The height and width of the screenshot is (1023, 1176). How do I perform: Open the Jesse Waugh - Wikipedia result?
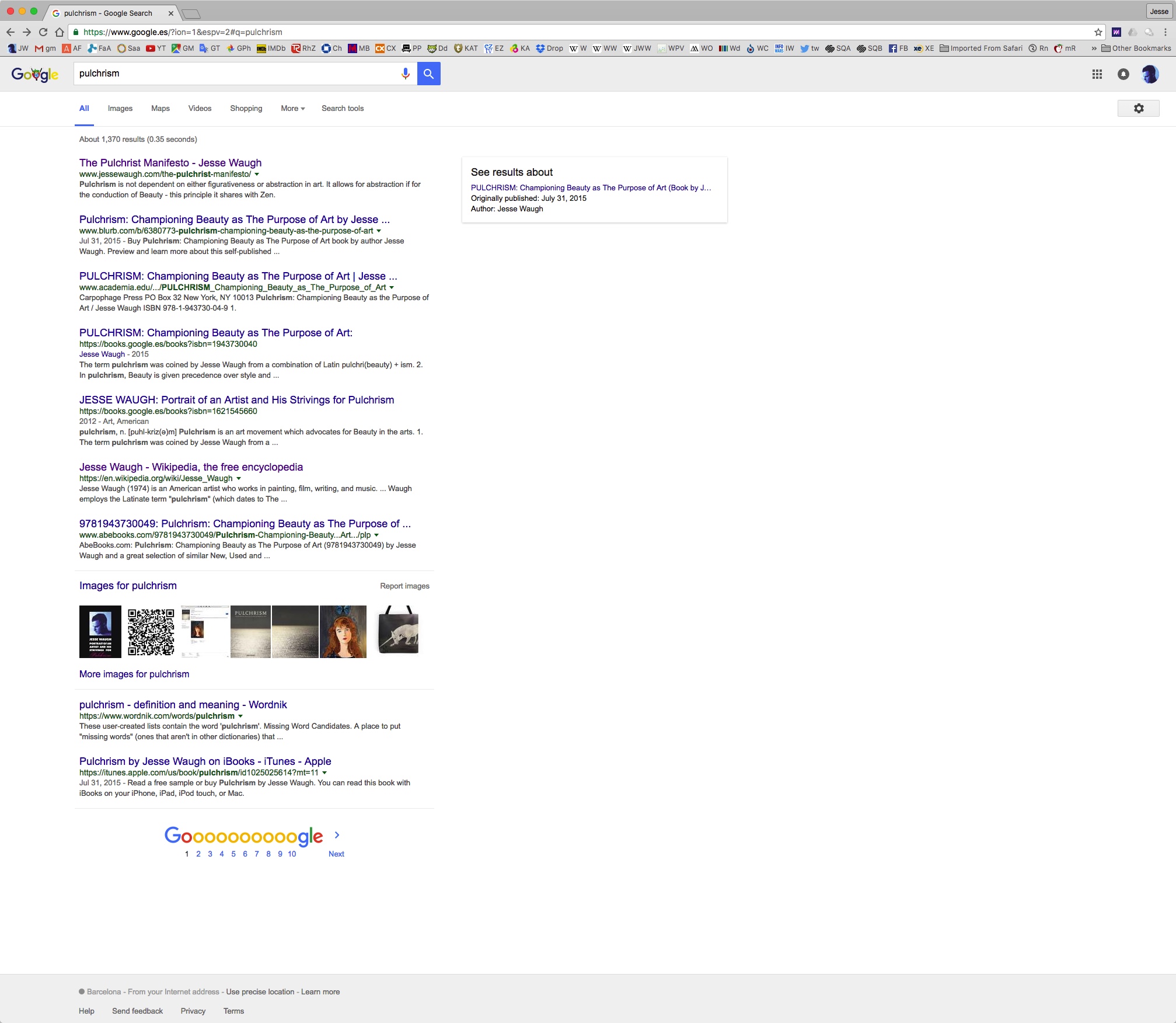pyautogui.click(x=191, y=467)
